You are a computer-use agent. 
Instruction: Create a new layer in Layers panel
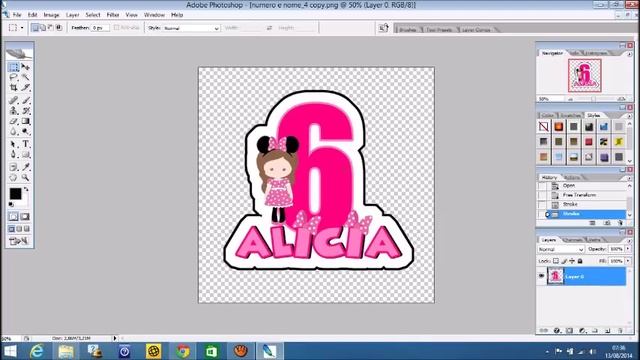coord(607,330)
